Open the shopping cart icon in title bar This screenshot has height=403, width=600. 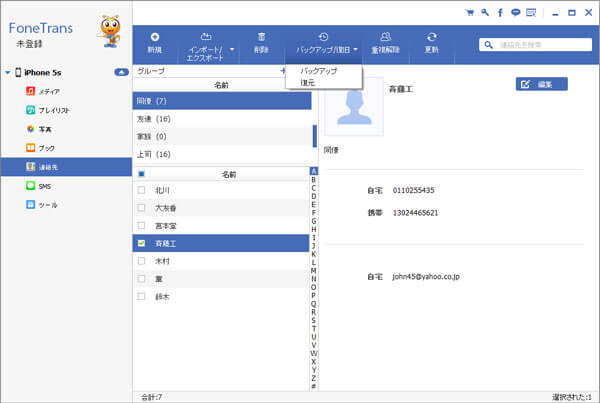(x=470, y=13)
